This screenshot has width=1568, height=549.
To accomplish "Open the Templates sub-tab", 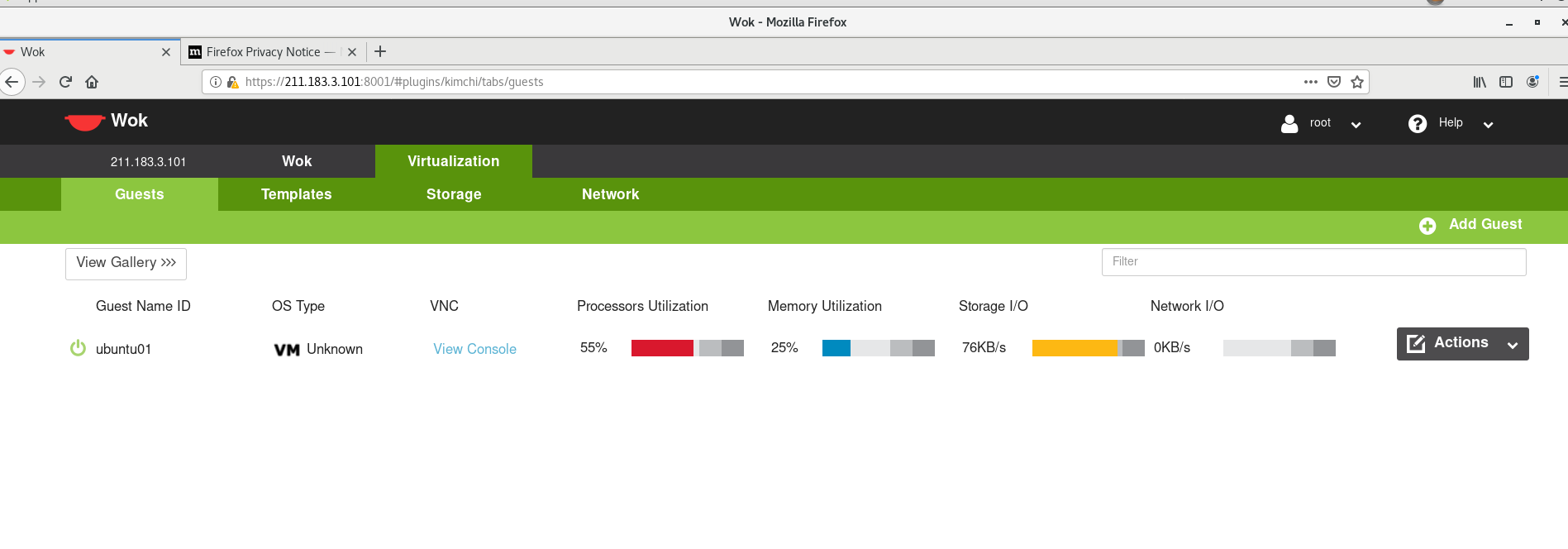I will coord(297,194).
